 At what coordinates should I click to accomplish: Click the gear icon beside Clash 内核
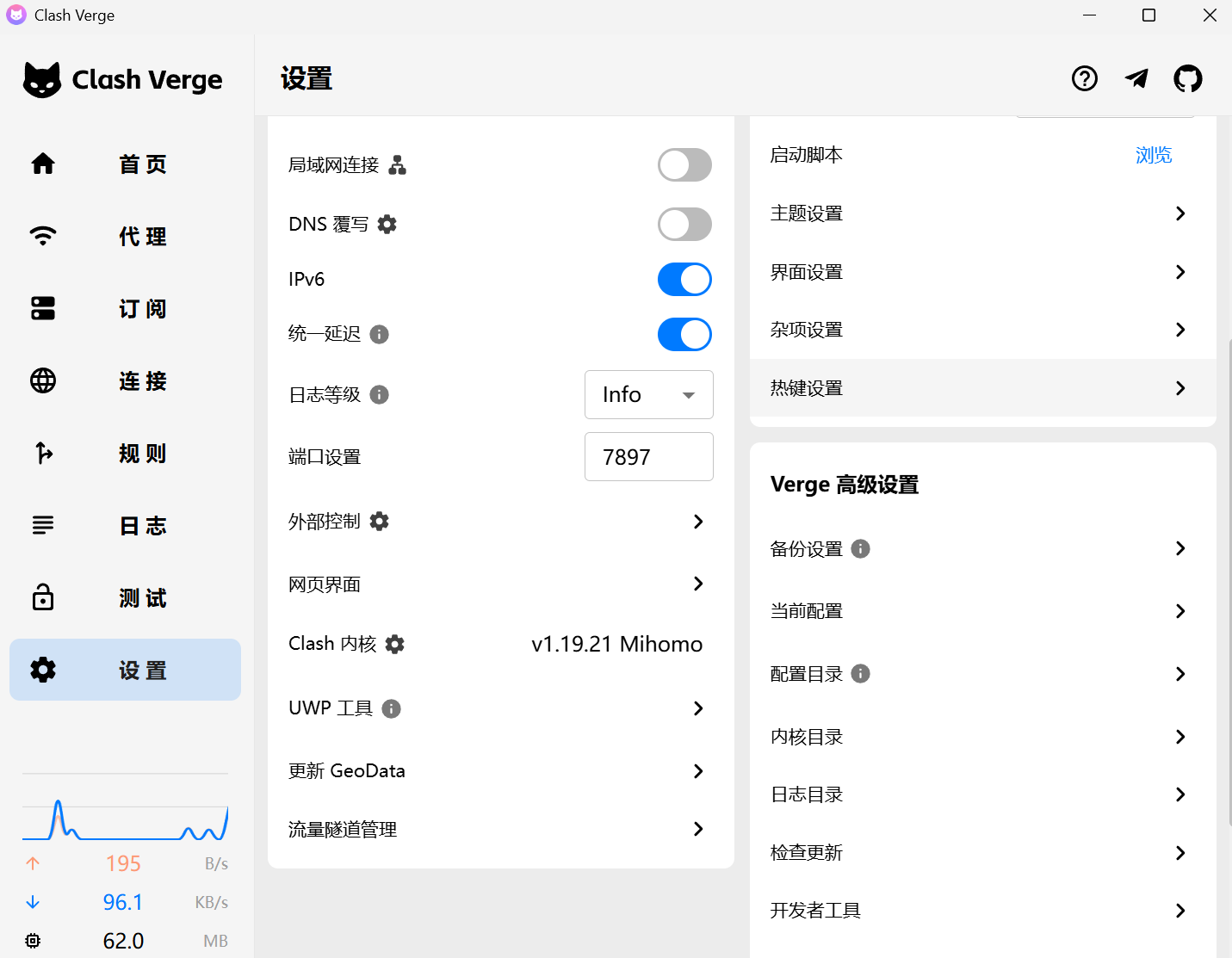click(394, 645)
